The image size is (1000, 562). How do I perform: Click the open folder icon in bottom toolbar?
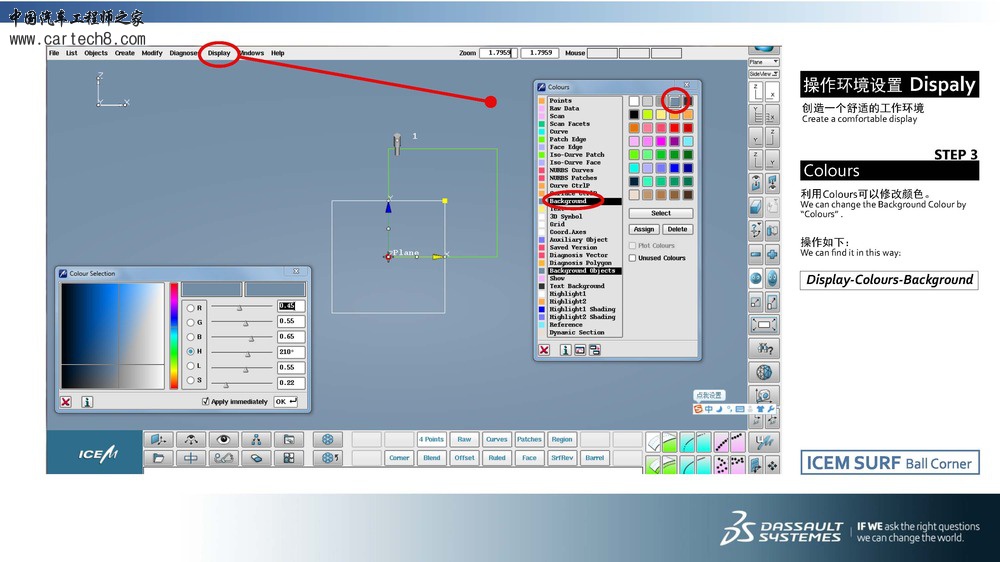pyautogui.click(x=158, y=458)
